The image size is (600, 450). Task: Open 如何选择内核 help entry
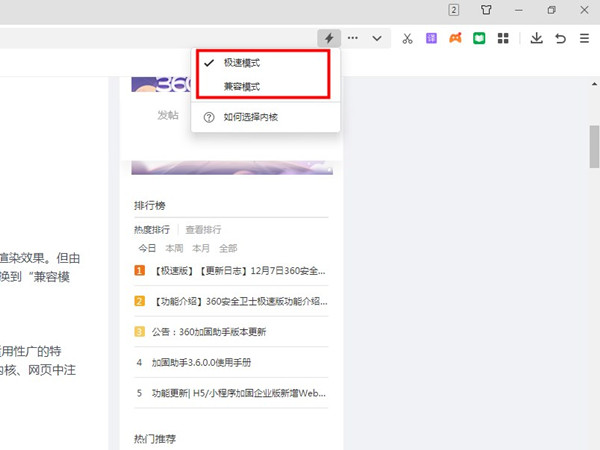coord(251,117)
